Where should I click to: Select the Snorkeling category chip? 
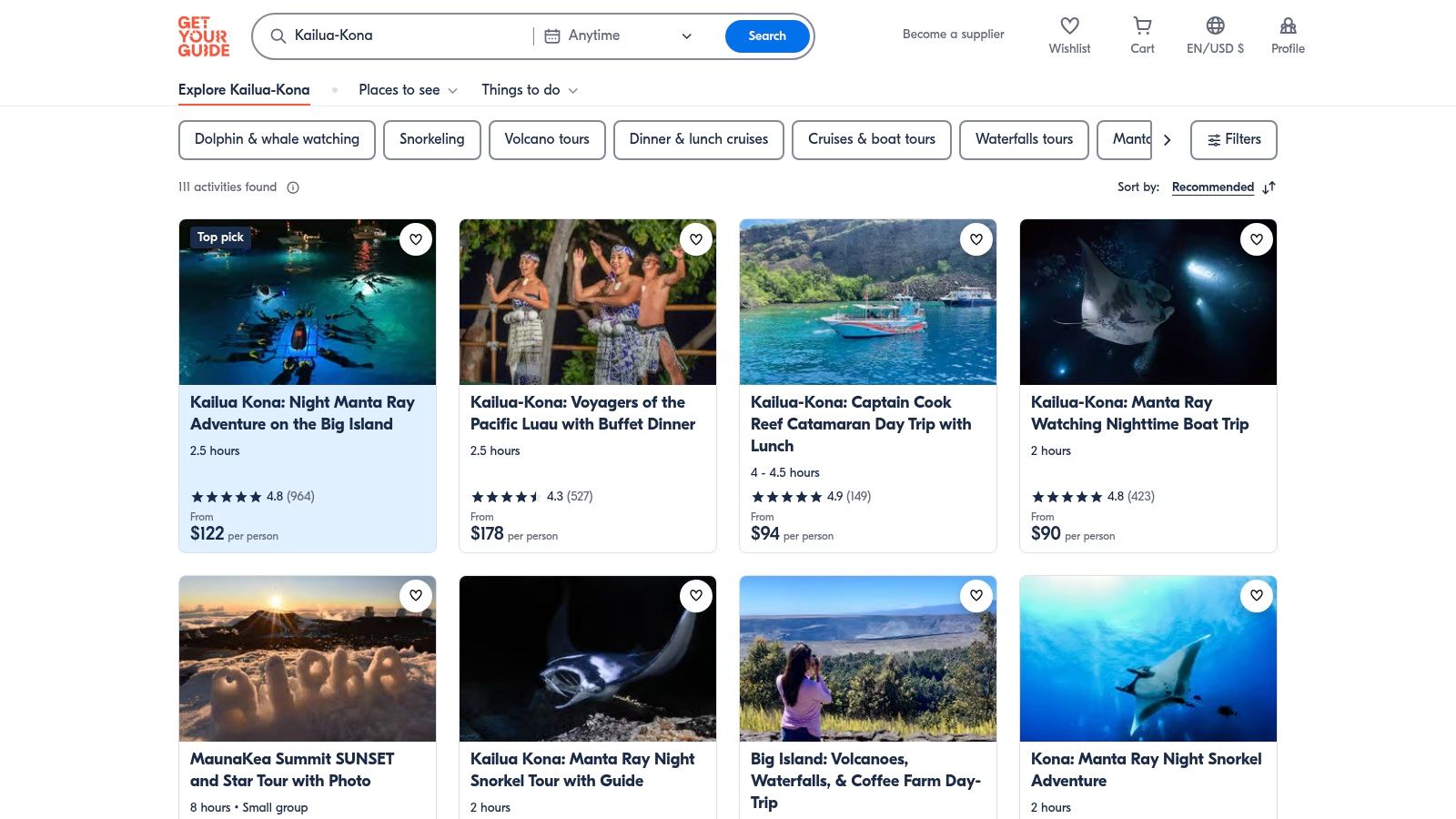[432, 140]
